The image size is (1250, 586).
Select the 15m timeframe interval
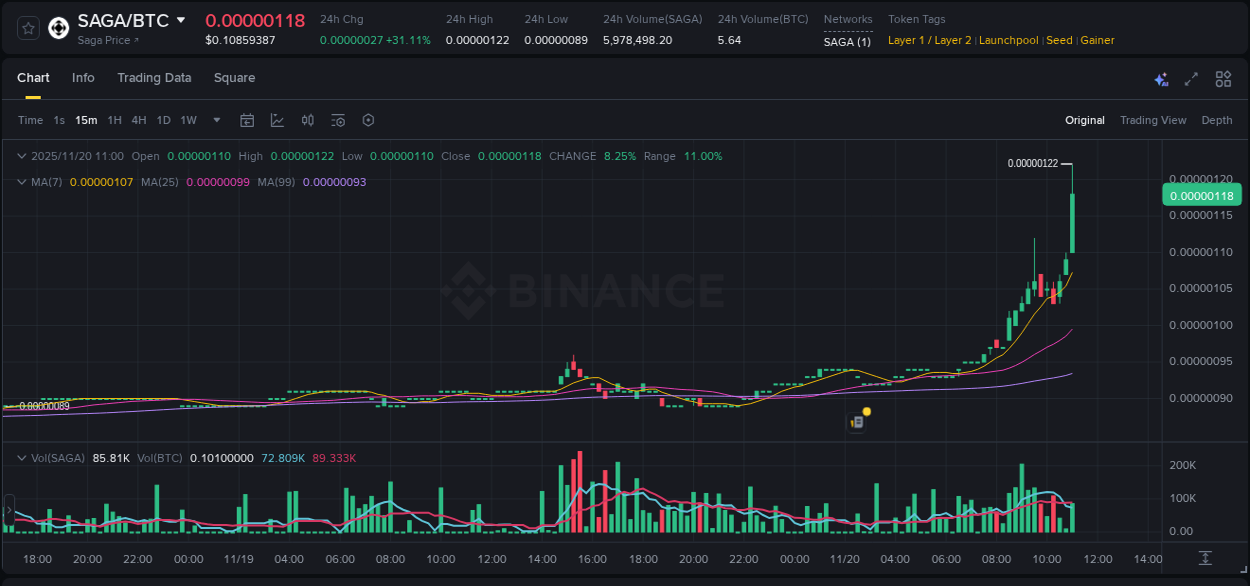tap(86, 120)
